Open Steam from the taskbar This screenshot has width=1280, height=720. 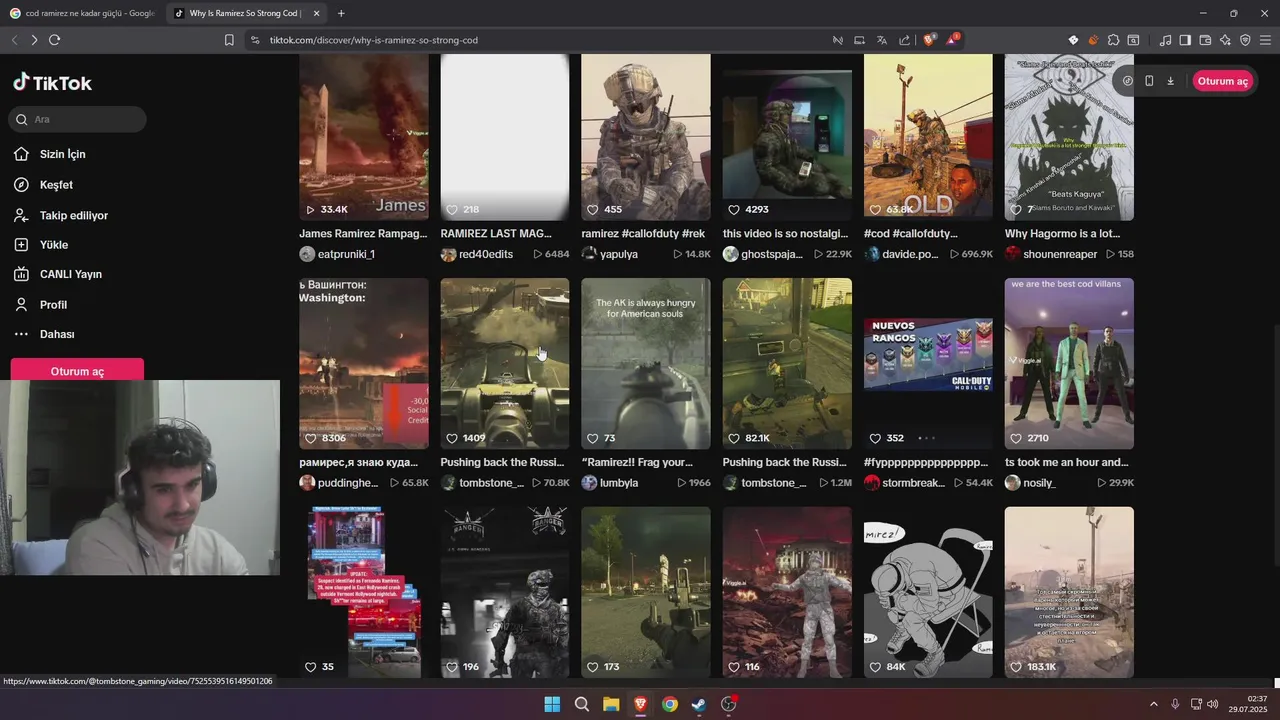(699, 704)
